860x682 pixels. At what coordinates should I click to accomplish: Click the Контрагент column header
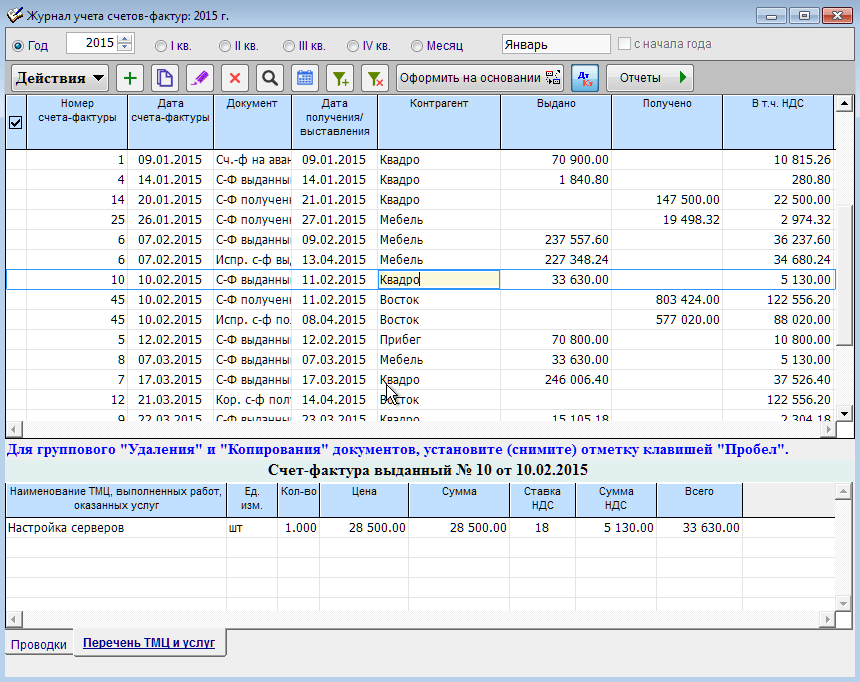click(439, 122)
